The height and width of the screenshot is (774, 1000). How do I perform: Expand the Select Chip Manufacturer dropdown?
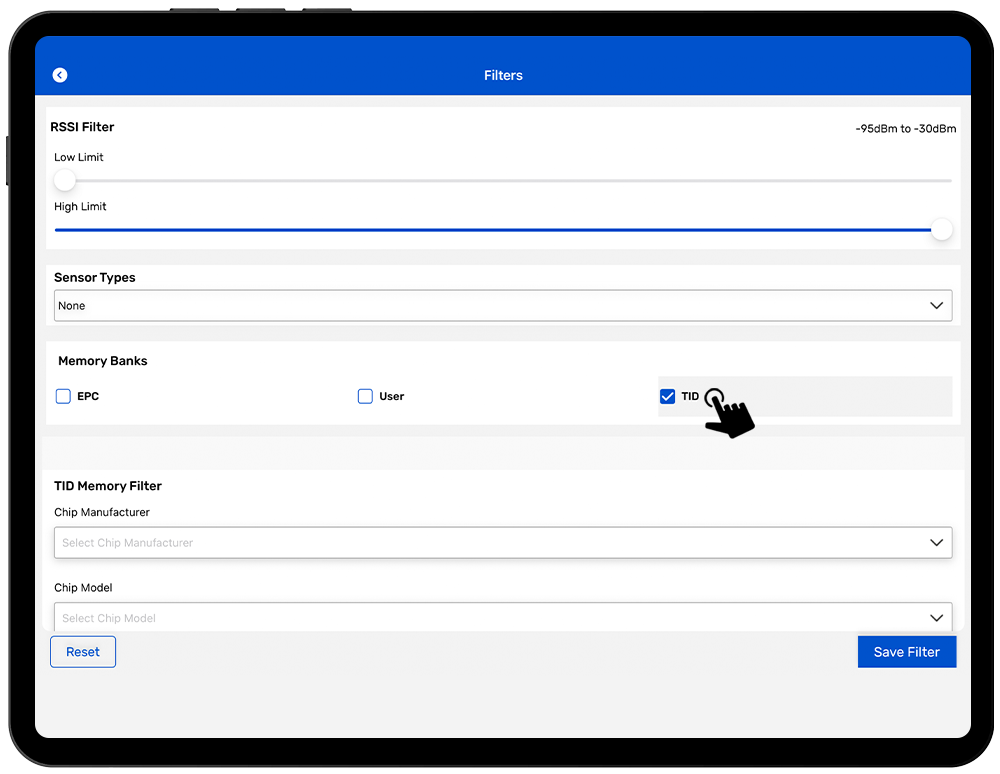pos(490,543)
